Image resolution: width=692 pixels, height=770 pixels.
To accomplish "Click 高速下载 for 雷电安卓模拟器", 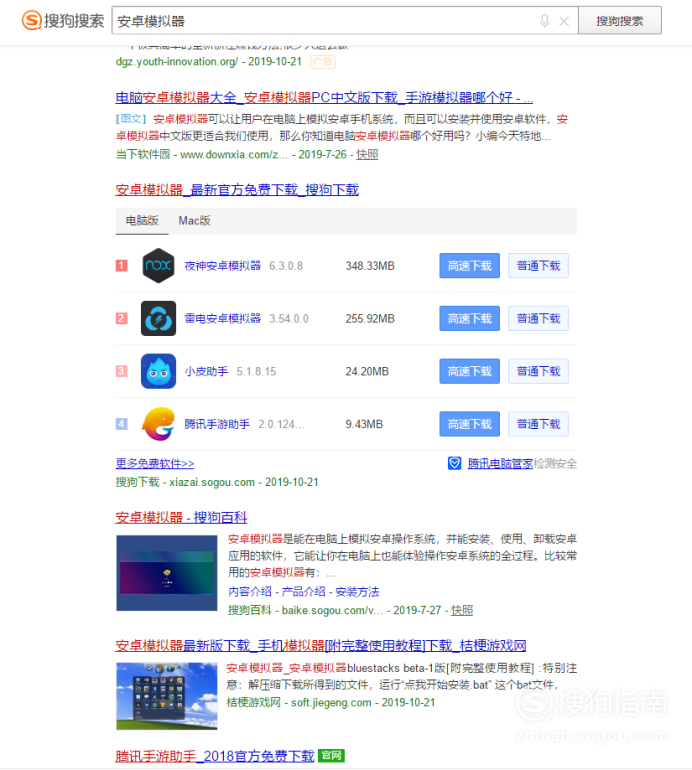I will 470,318.
